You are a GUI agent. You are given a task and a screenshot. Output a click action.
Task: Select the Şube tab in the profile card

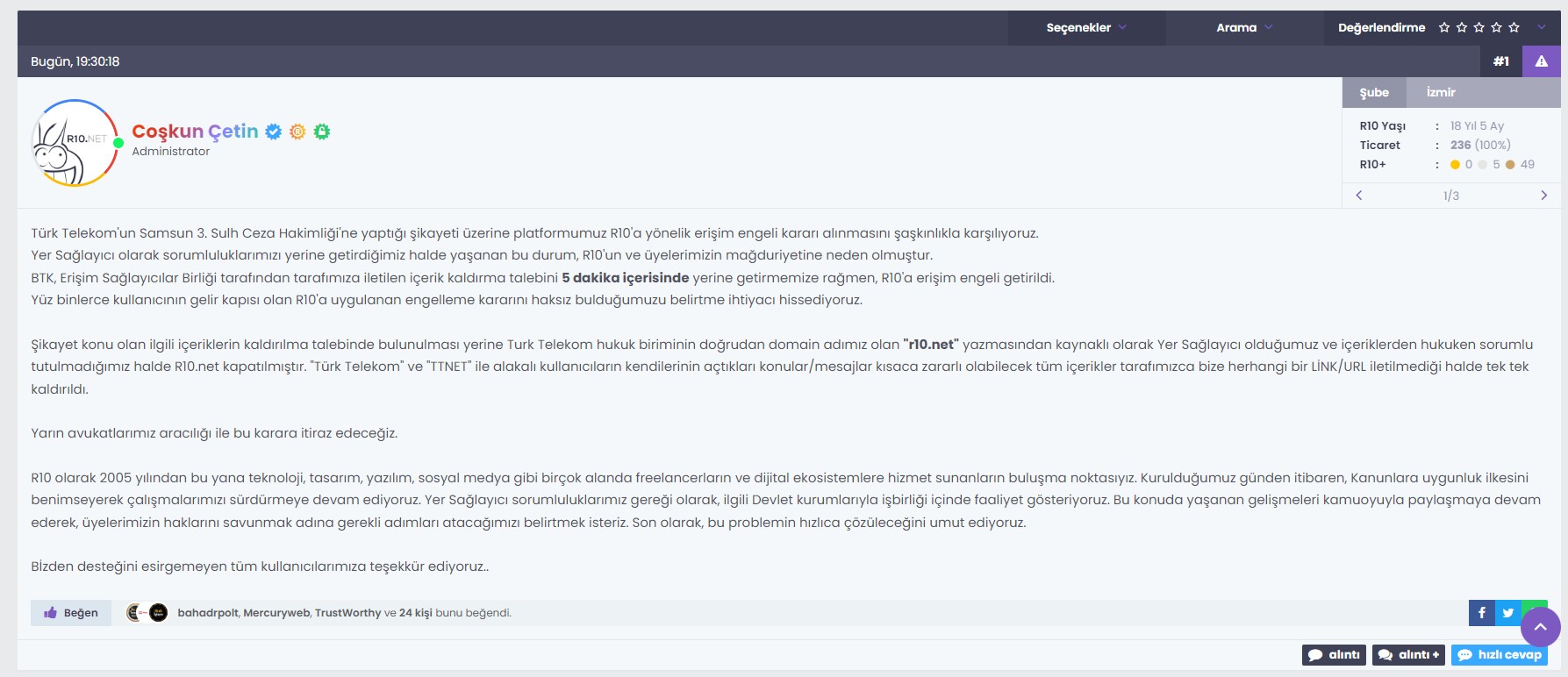click(x=1374, y=92)
